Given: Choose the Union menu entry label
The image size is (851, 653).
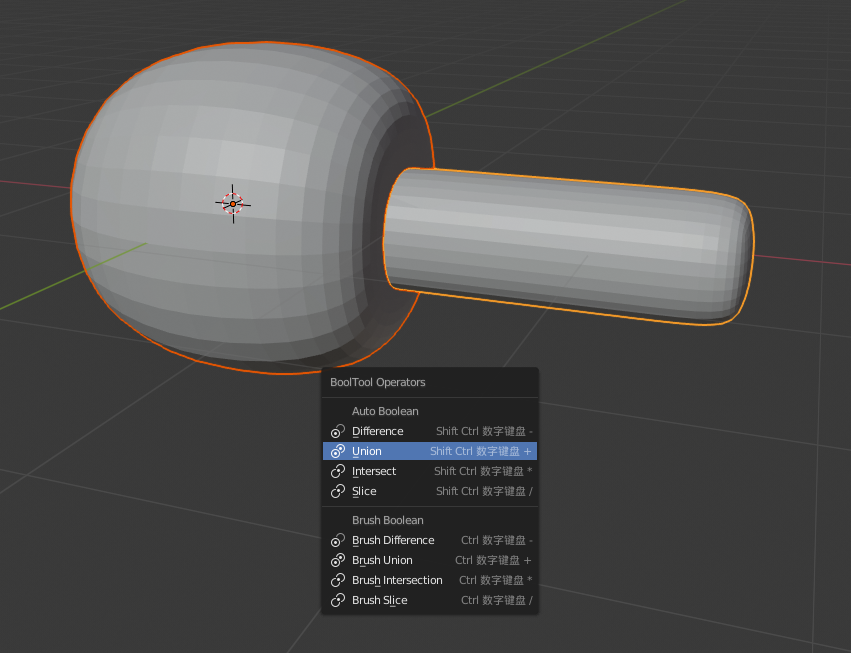Looking at the screenshot, I should click(367, 451).
